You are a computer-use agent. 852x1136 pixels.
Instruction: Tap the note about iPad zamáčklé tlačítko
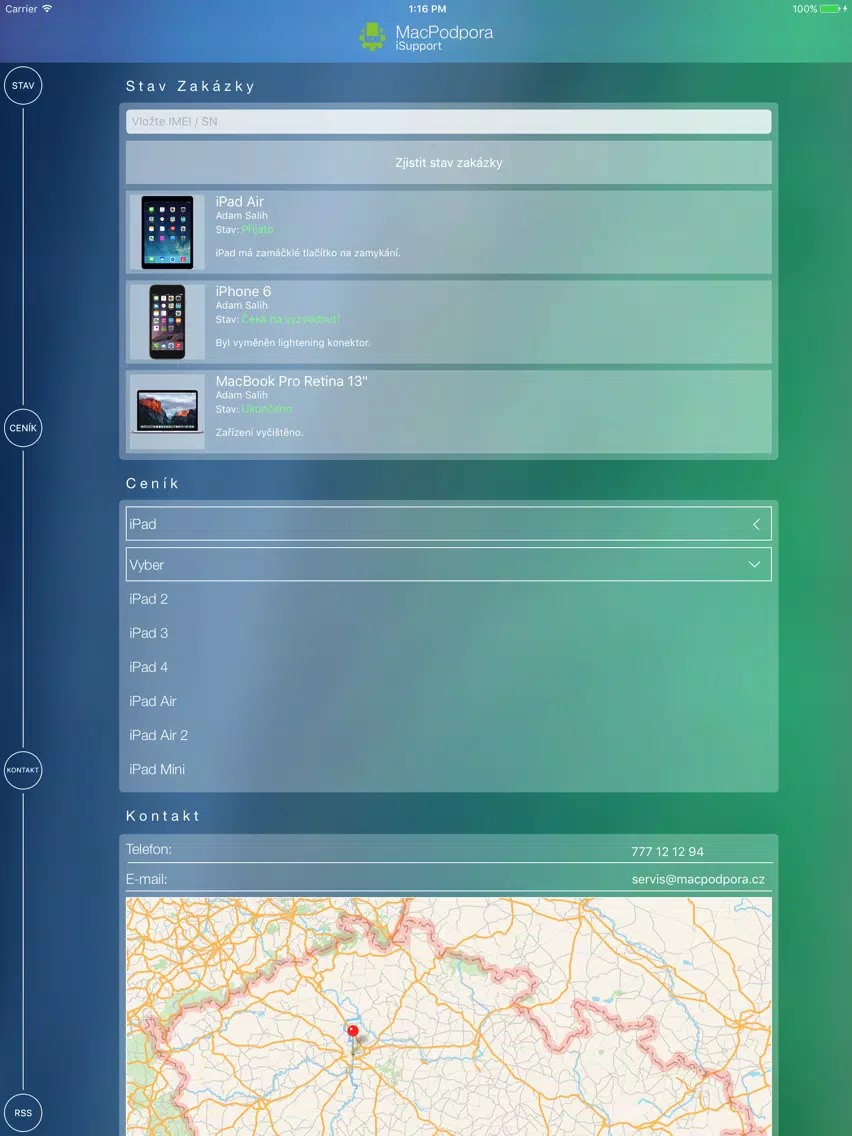[x=308, y=253]
